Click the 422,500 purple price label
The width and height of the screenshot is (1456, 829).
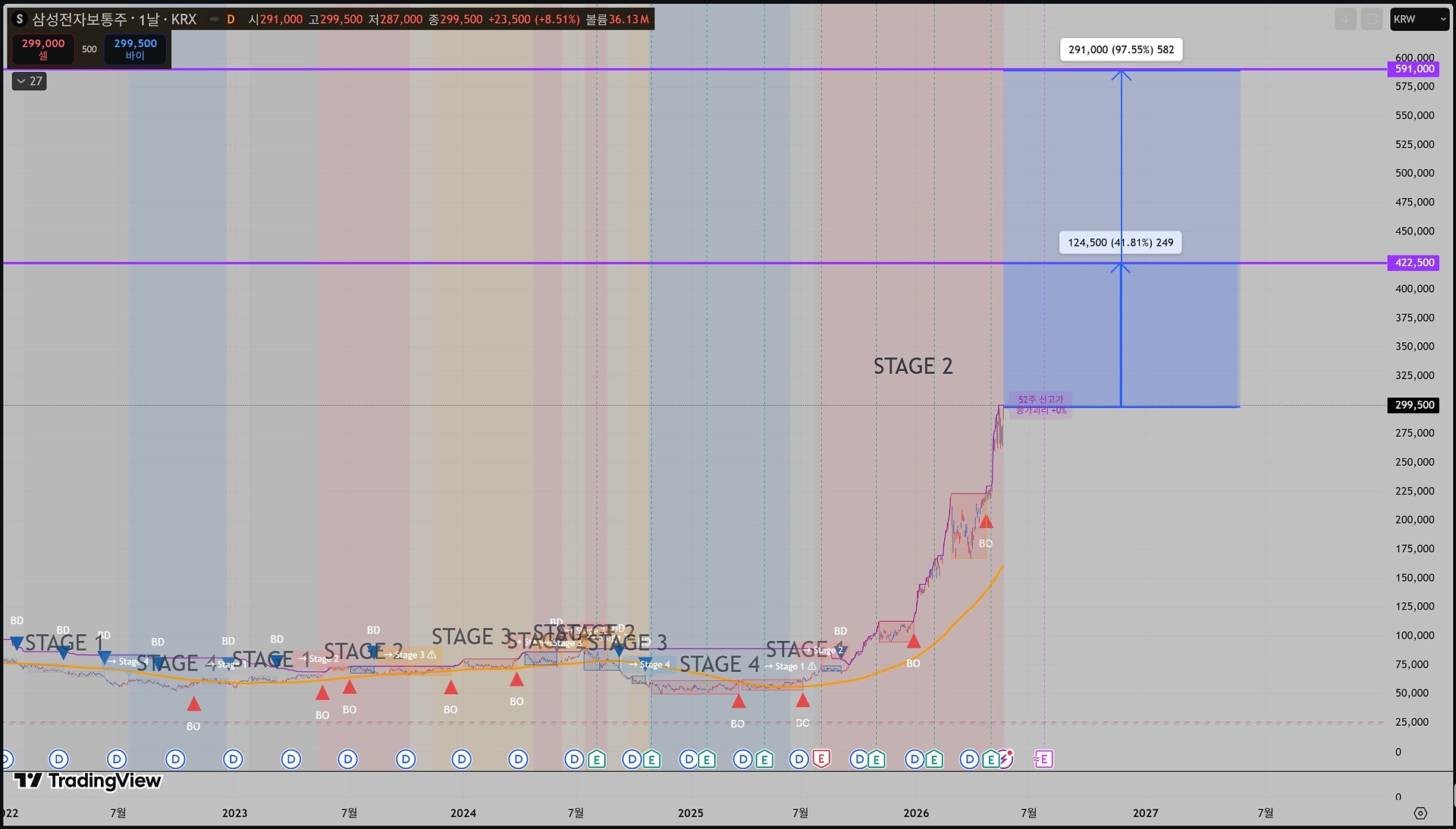click(x=1414, y=262)
